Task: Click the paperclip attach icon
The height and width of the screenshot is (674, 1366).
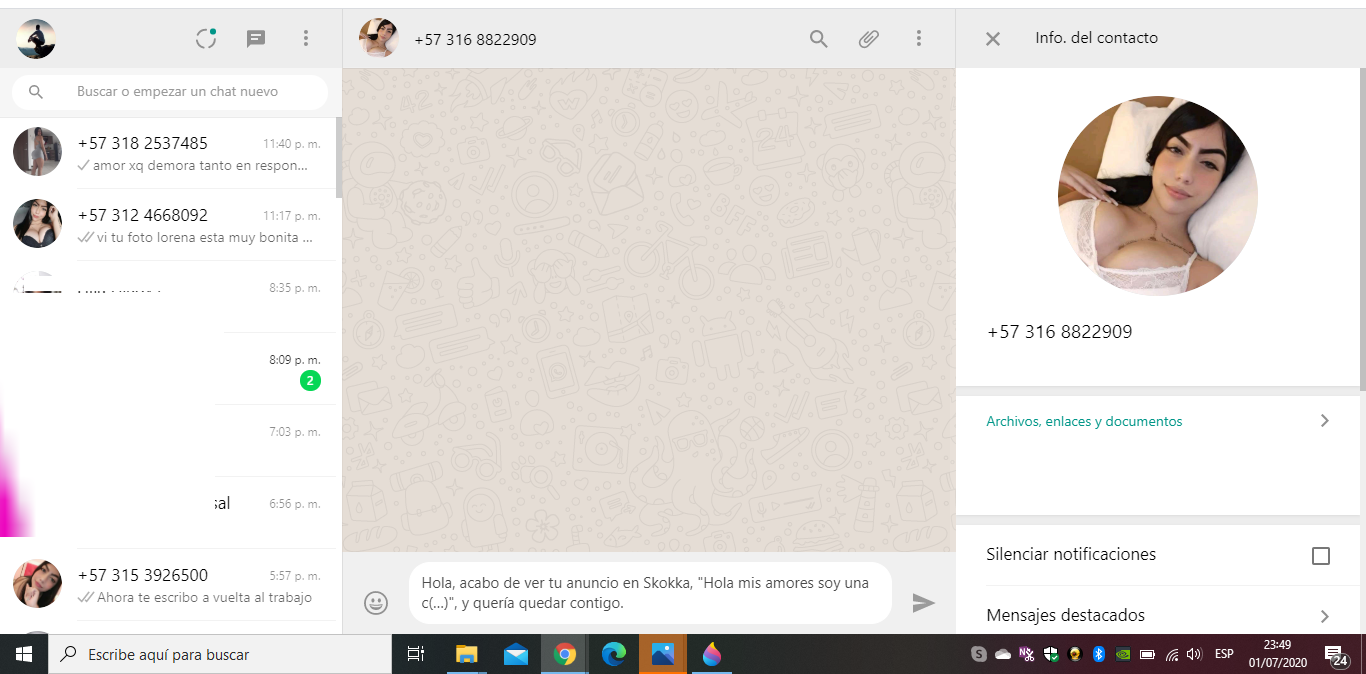Action: [x=868, y=39]
